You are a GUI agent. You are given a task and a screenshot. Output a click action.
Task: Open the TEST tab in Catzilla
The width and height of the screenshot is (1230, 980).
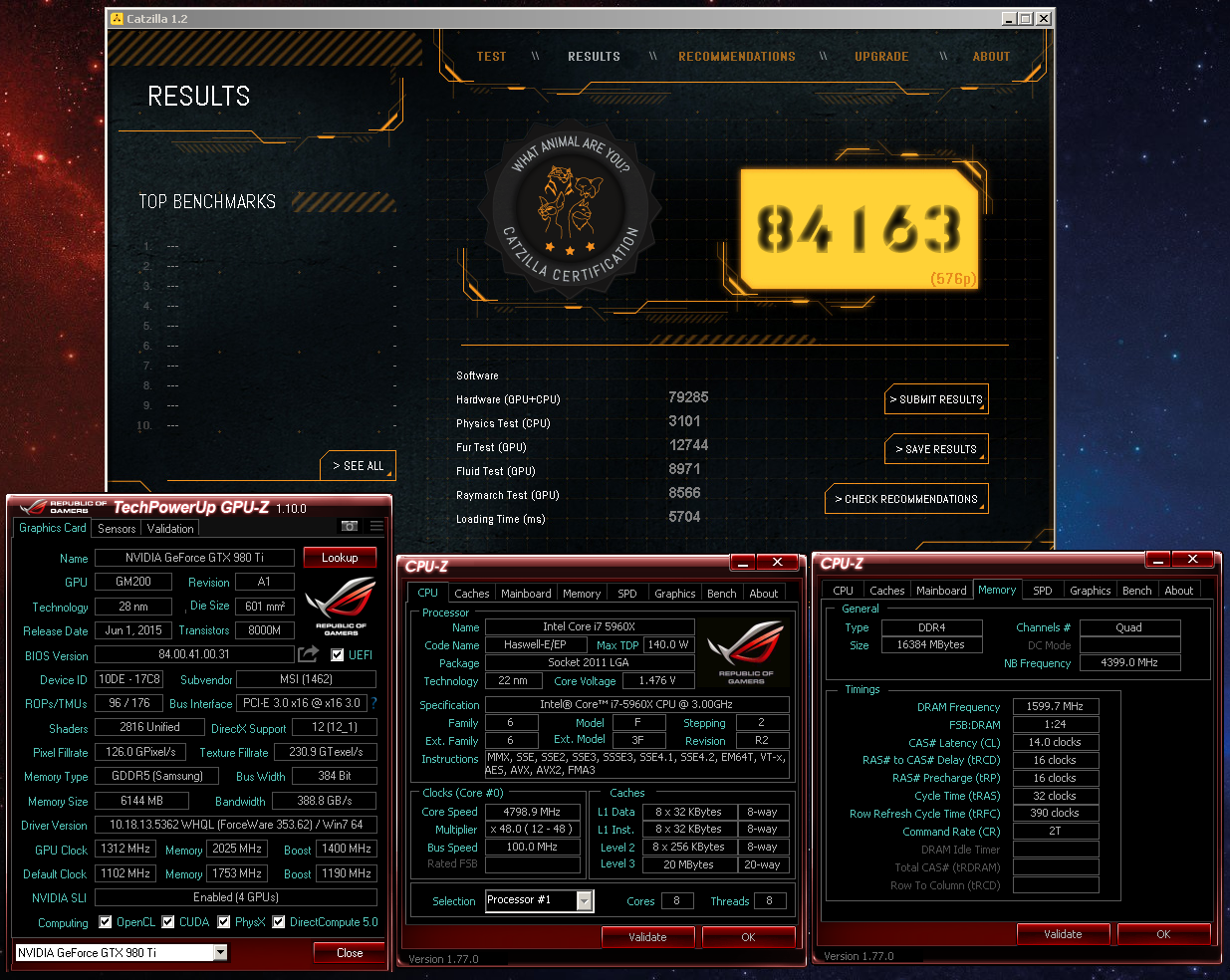(491, 57)
